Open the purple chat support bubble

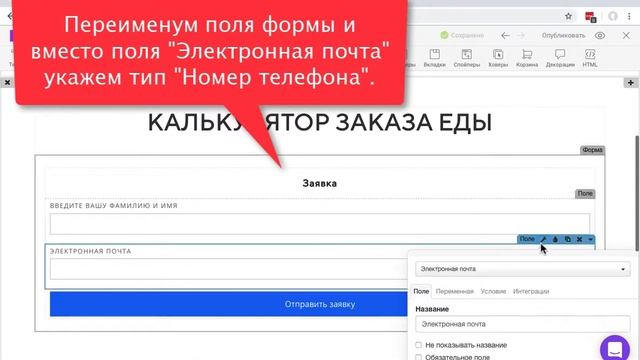[x=615, y=349]
